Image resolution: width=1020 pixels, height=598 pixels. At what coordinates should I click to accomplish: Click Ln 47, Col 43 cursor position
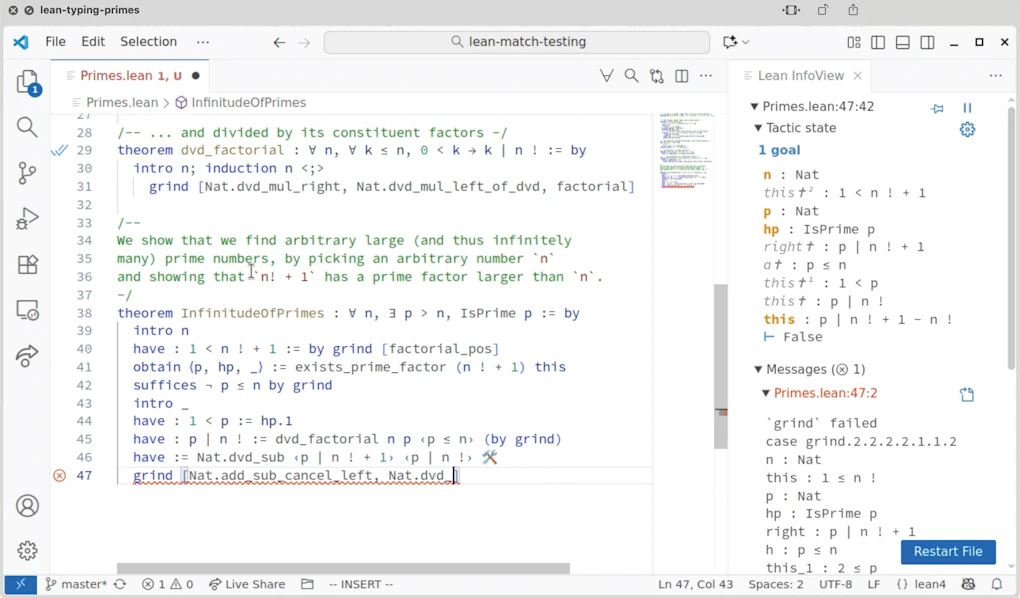(x=695, y=584)
